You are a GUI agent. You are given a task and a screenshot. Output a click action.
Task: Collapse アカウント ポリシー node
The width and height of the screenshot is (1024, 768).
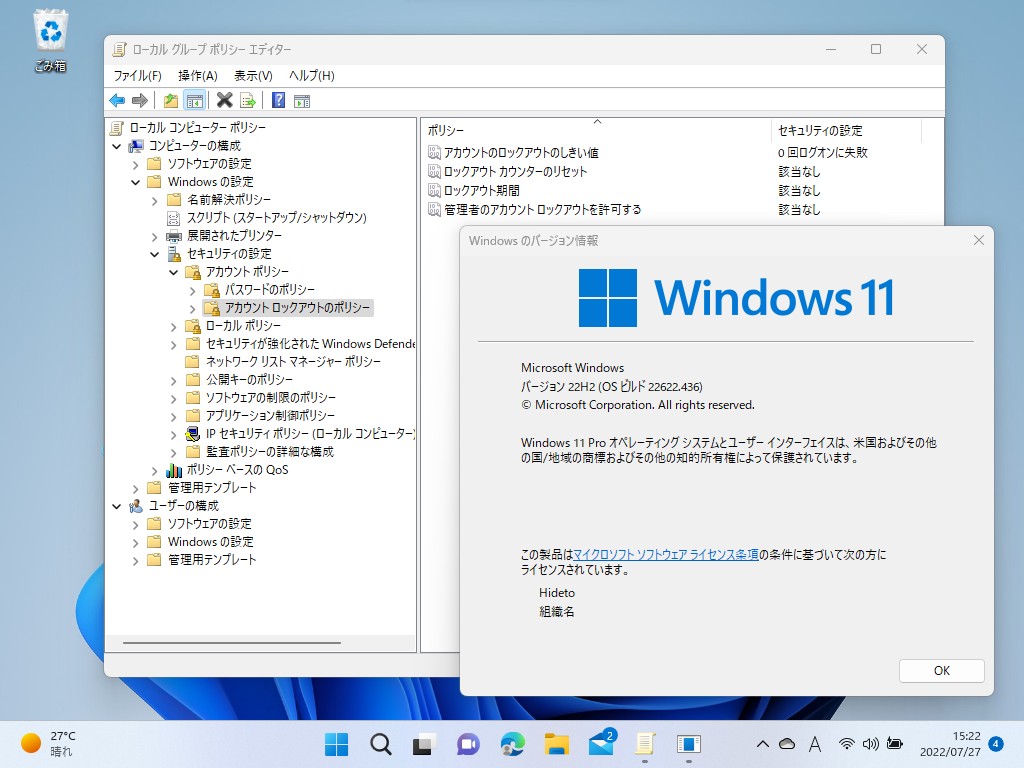[x=173, y=272]
